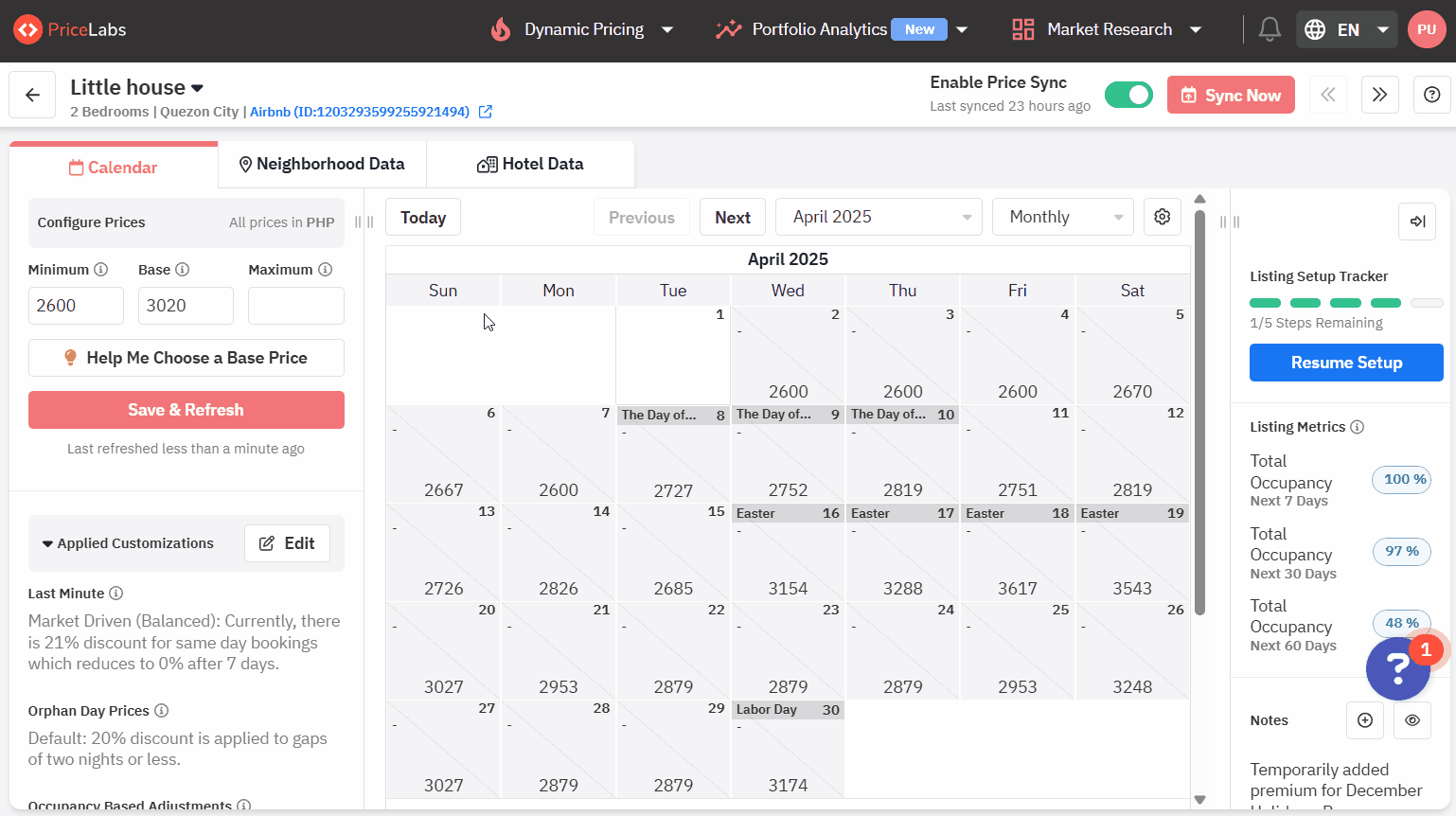This screenshot has width=1456, height=816.
Task: Click the empty Maximum price field
Action: pyautogui.click(x=296, y=306)
